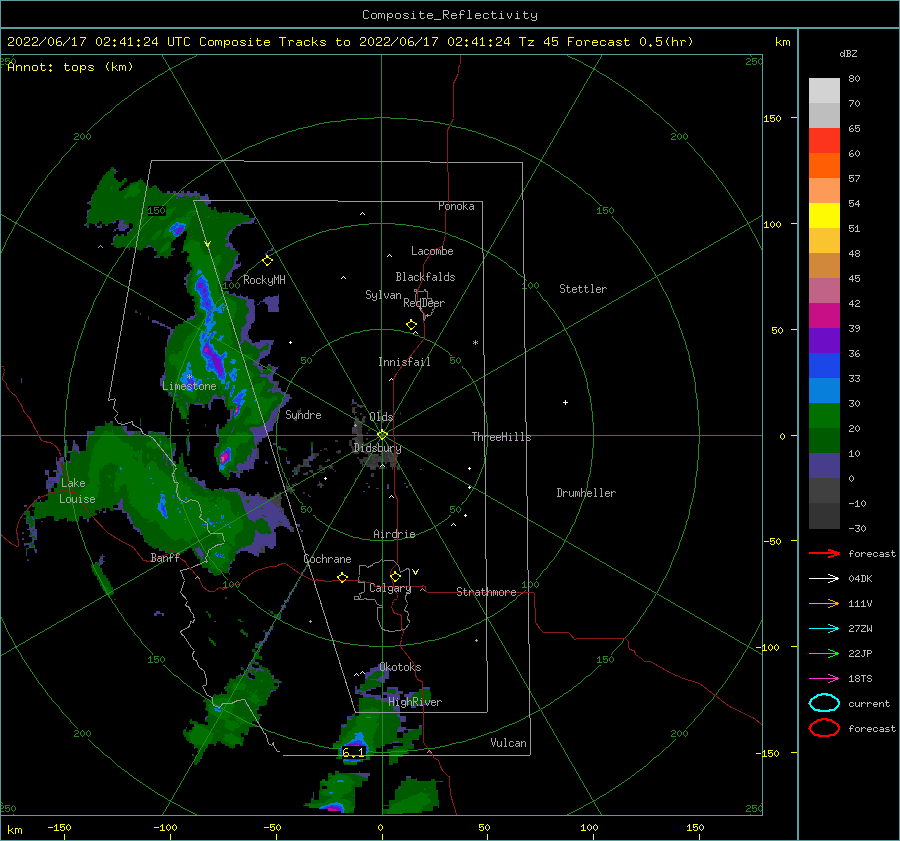Click the dBZ legend heading
This screenshot has height=841, width=900.
pyautogui.click(x=848, y=54)
